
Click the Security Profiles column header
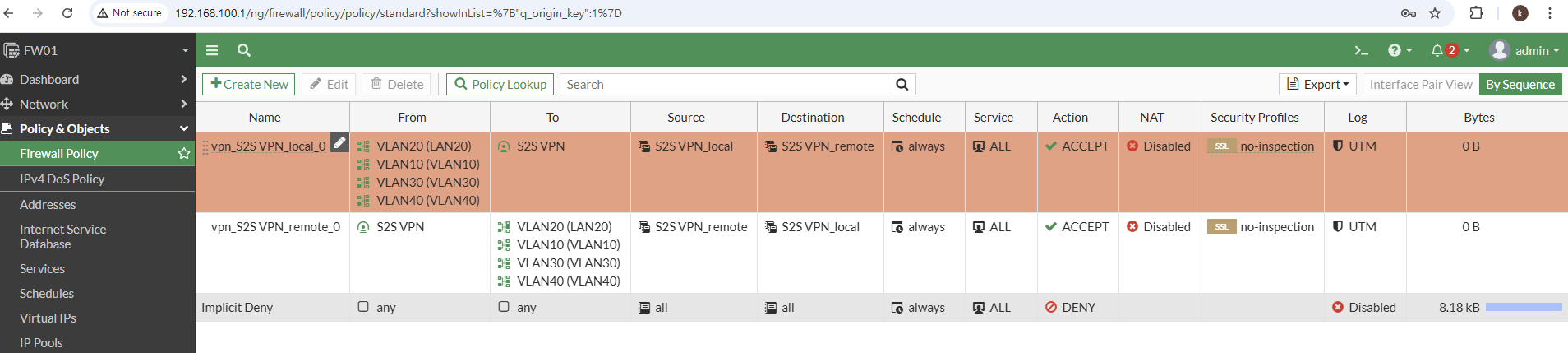coord(1255,117)
